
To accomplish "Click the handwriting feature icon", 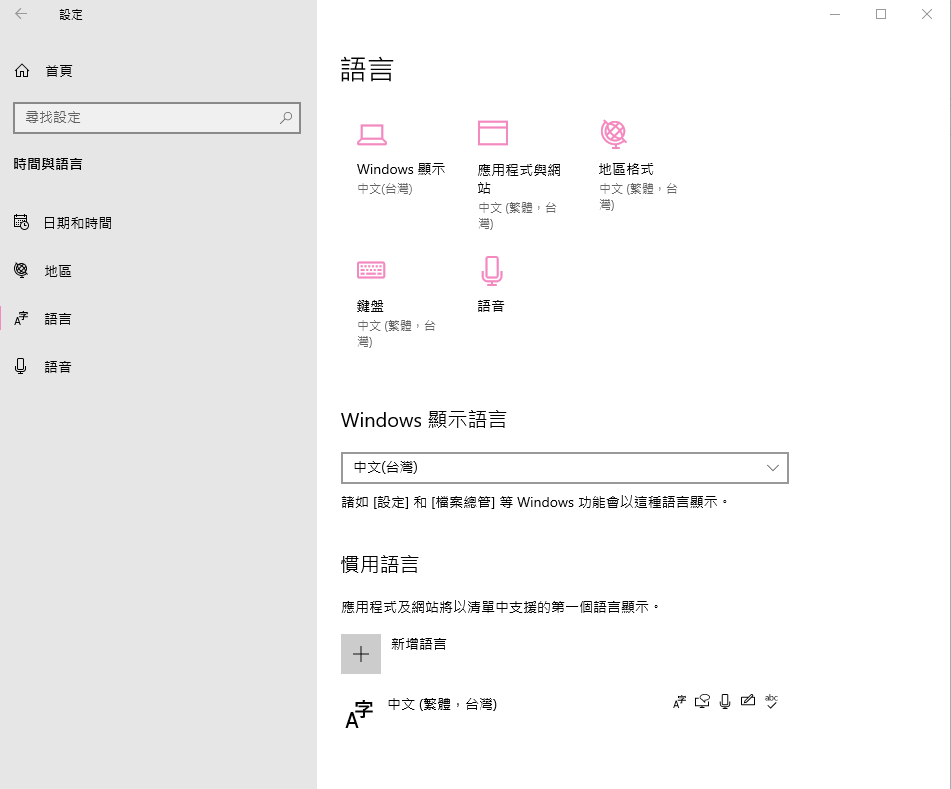I will click(x=748, y=701).
